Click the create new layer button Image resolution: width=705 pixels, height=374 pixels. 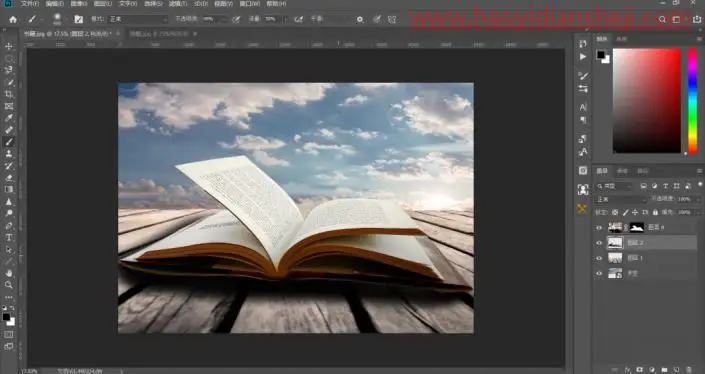pos(677,370)
